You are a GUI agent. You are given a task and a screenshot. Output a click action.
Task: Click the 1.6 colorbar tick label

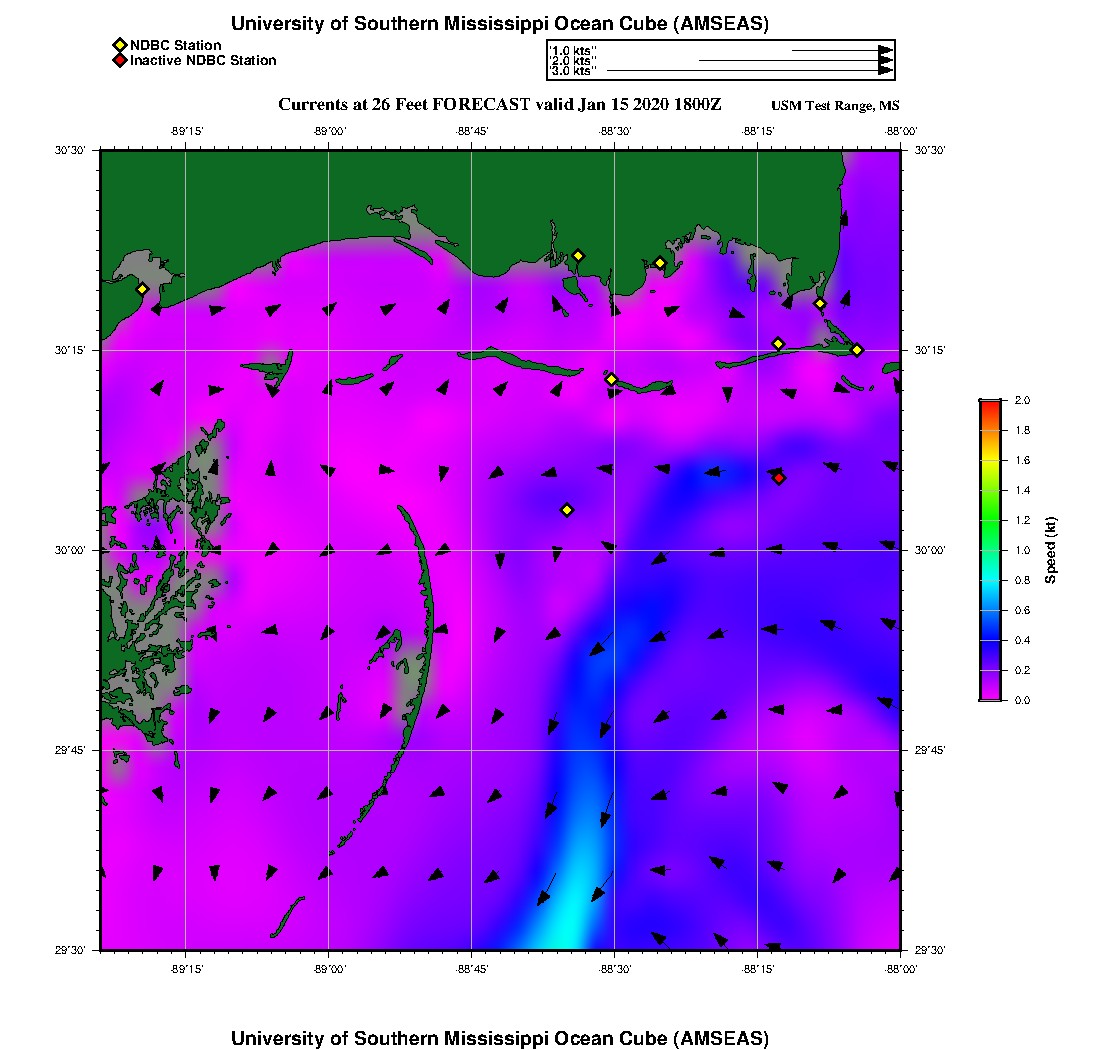point(1022,460)
